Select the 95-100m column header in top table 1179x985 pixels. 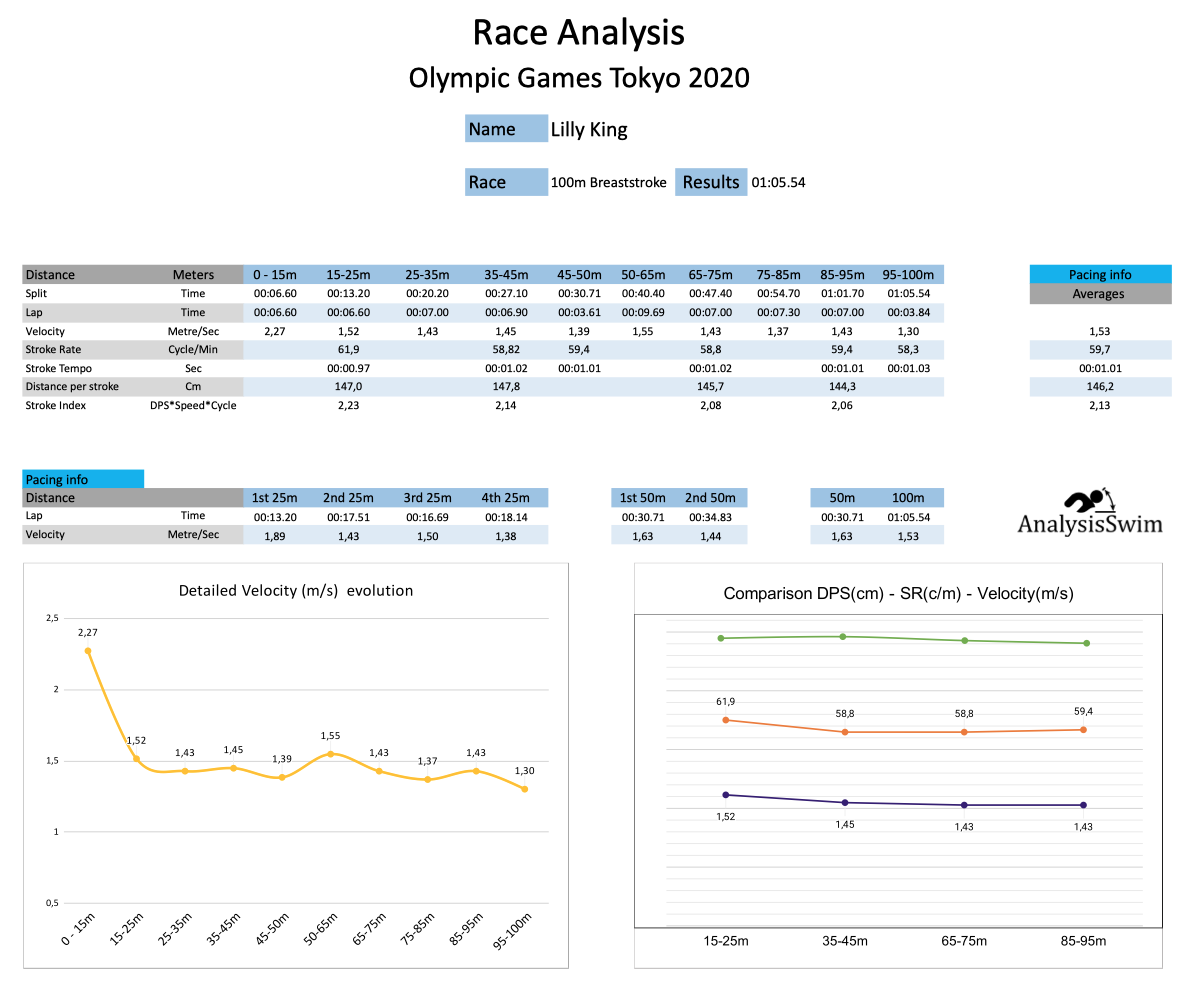[x=907, y=275]
